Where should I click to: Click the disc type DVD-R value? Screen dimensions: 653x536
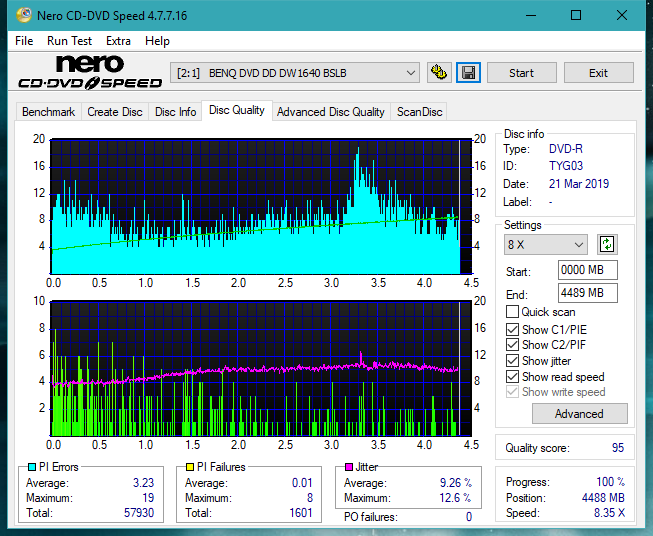point(566,149)
